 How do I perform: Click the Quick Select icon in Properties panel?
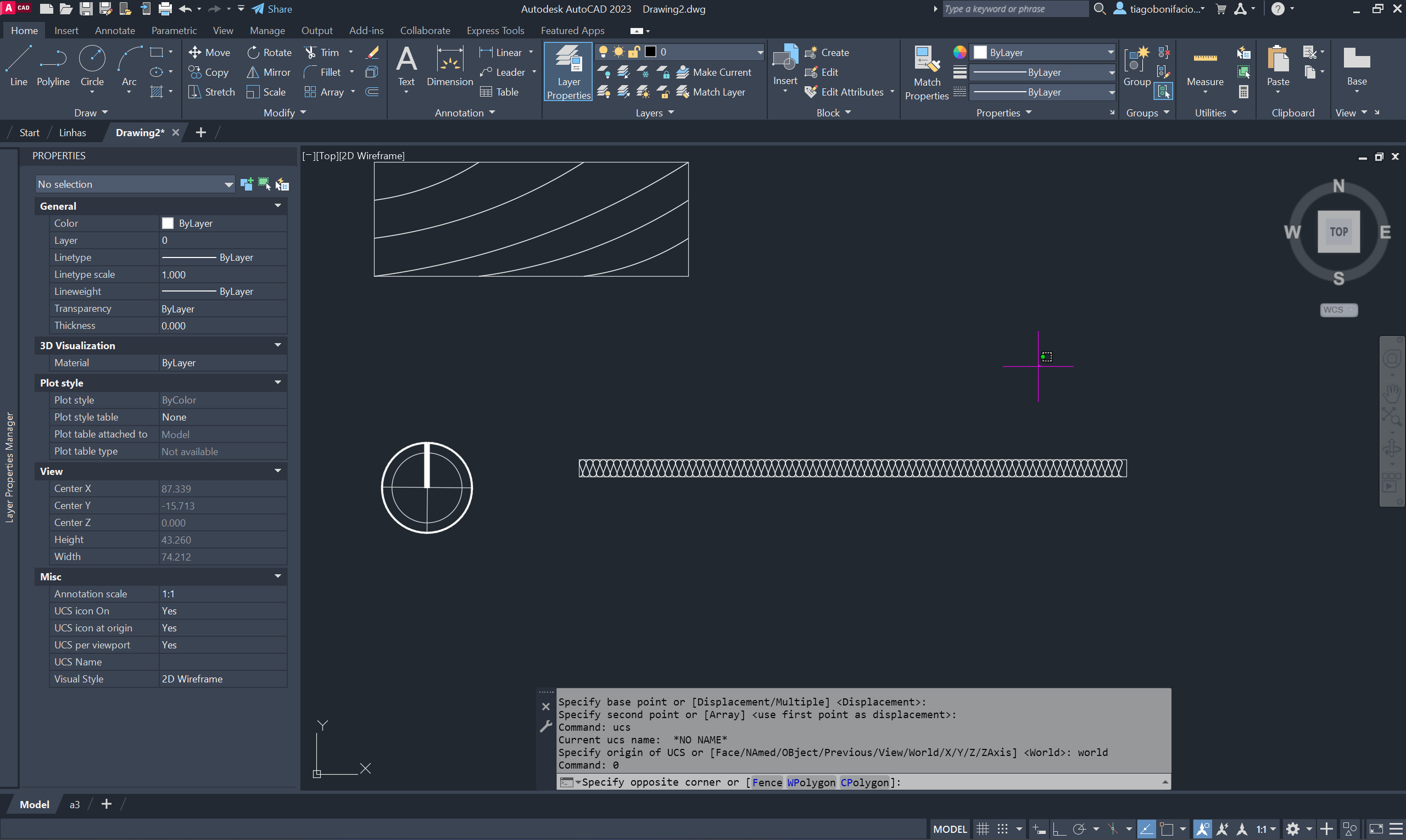pos(282,184)
